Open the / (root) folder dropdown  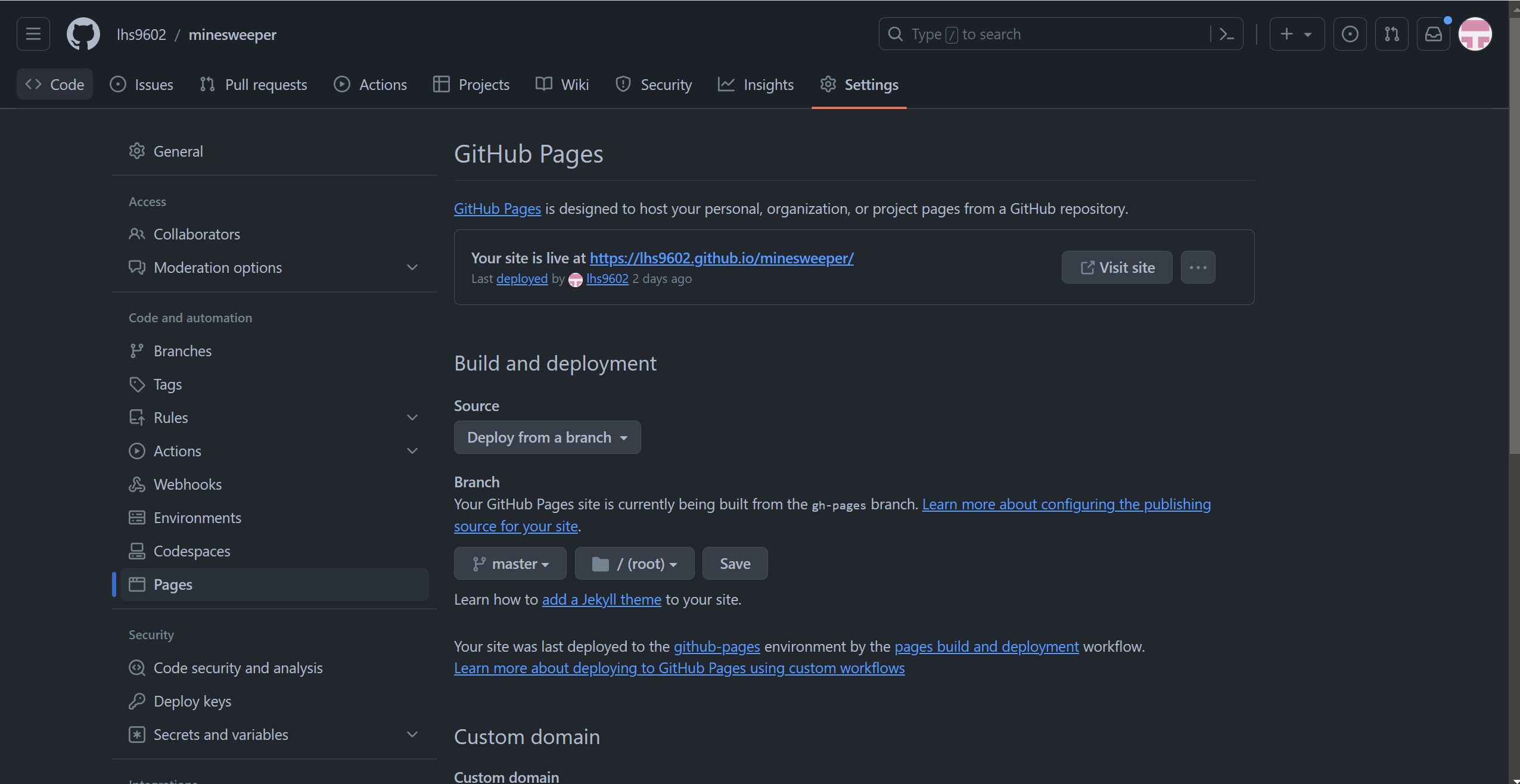(x=635, y=564)
